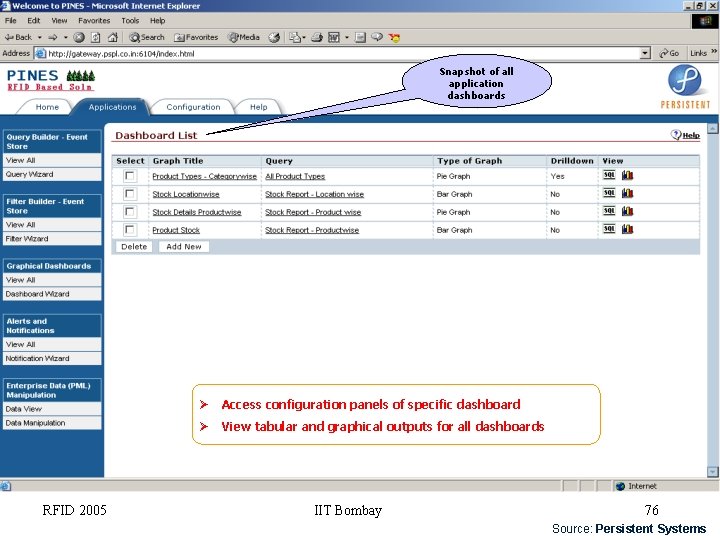The height and width of the screenshot is (540, 720).
Task: Select checkbox for Stock Locationwise
Action: (x=130, y=194)
